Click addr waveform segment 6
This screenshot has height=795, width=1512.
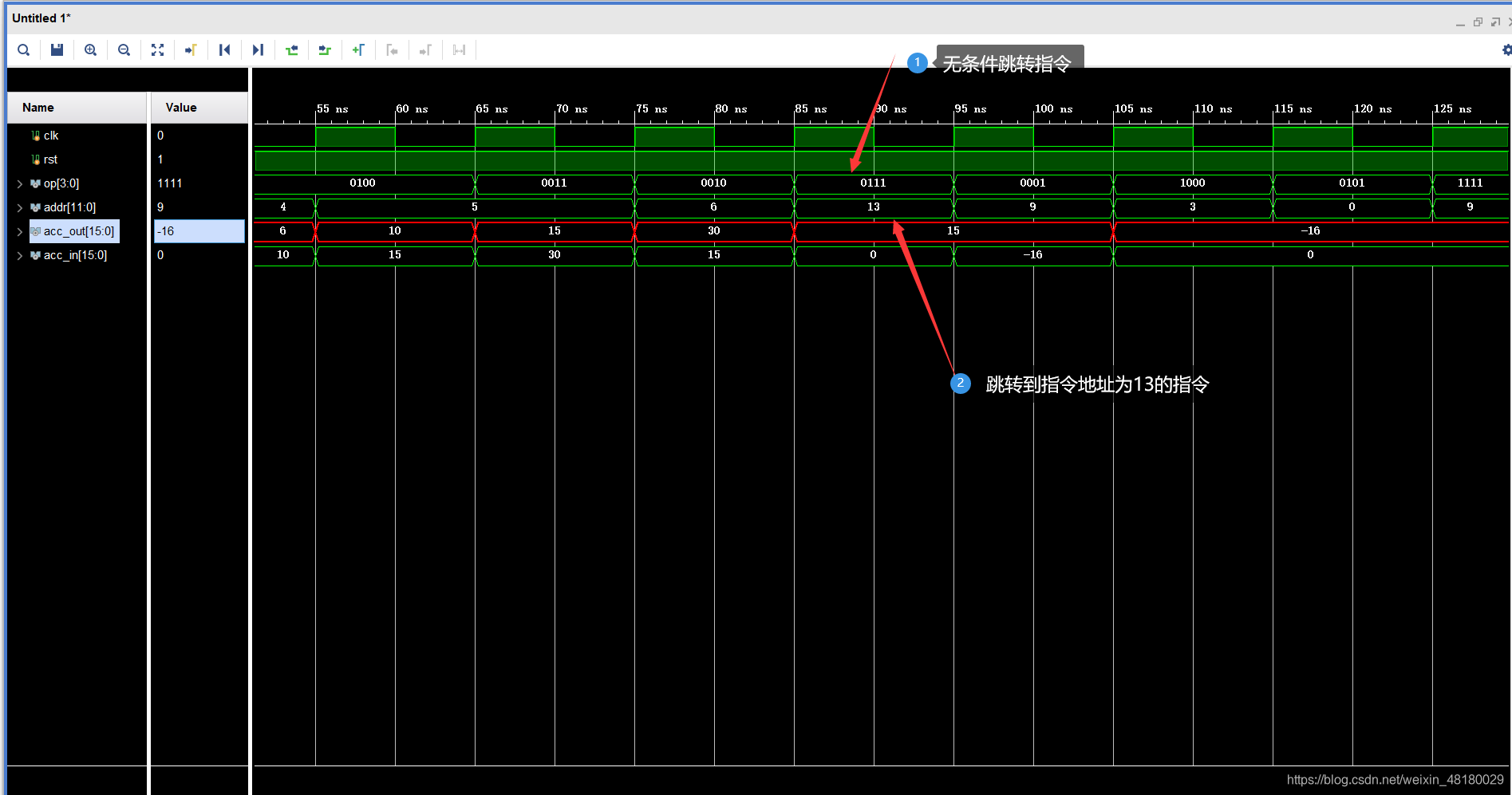click(x=714, y=207)
